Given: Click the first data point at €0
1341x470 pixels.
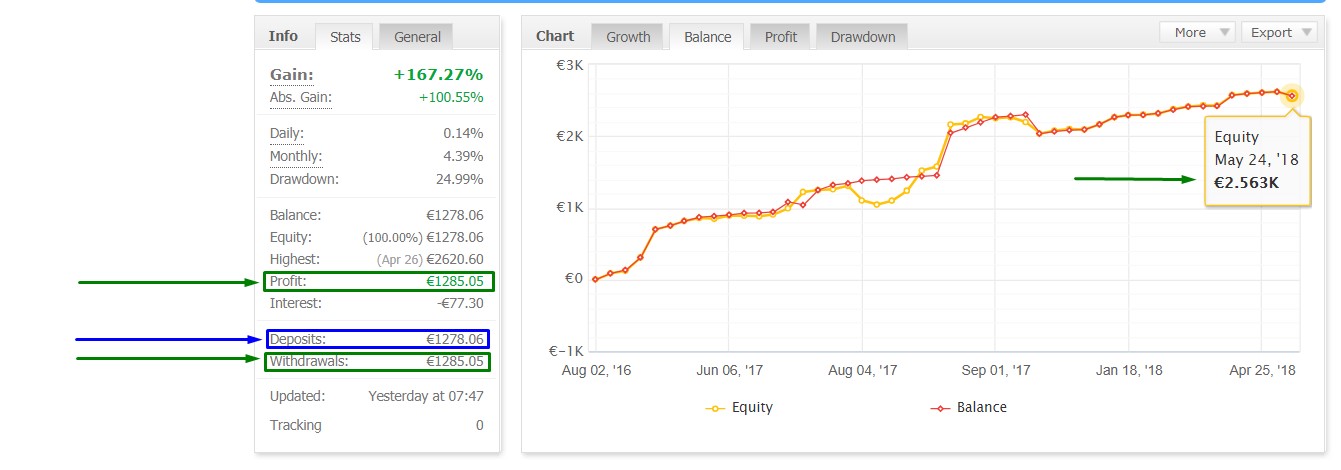Looking at the screenshot, I should click(595, 280).
